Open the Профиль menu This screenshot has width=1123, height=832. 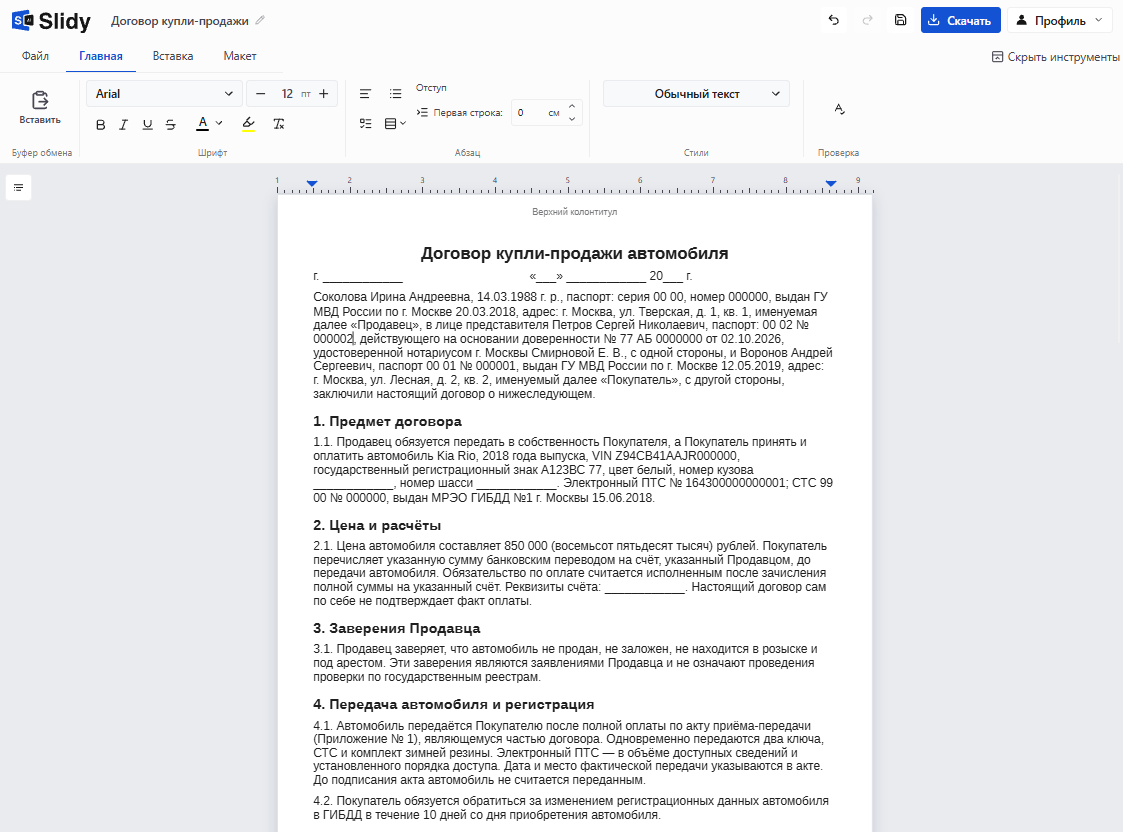(1061, 20)
